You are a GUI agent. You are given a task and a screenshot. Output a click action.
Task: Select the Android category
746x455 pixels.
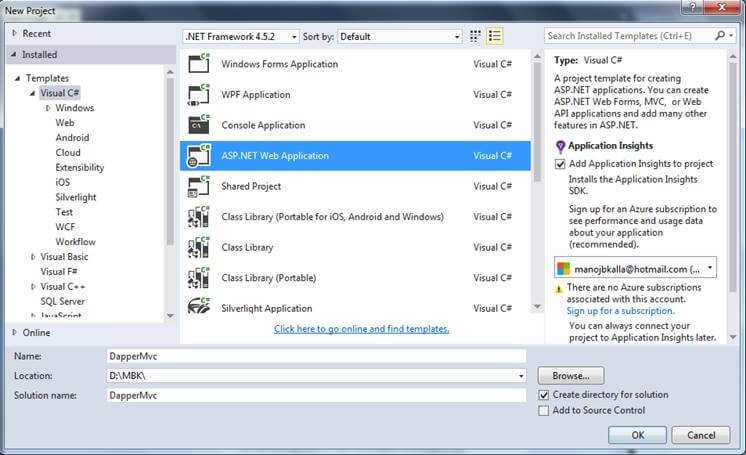click(72, 138)
